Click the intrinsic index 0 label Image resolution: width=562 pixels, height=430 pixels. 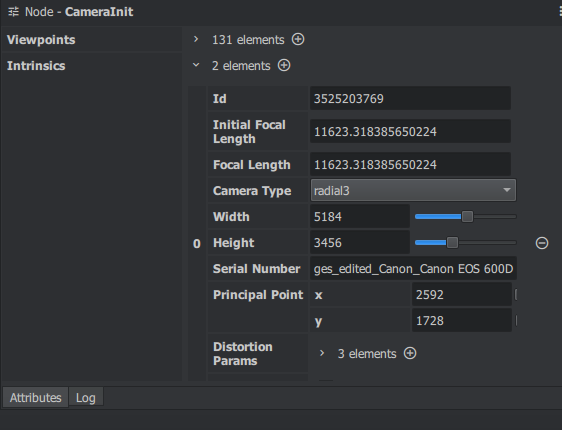[197, 244]
